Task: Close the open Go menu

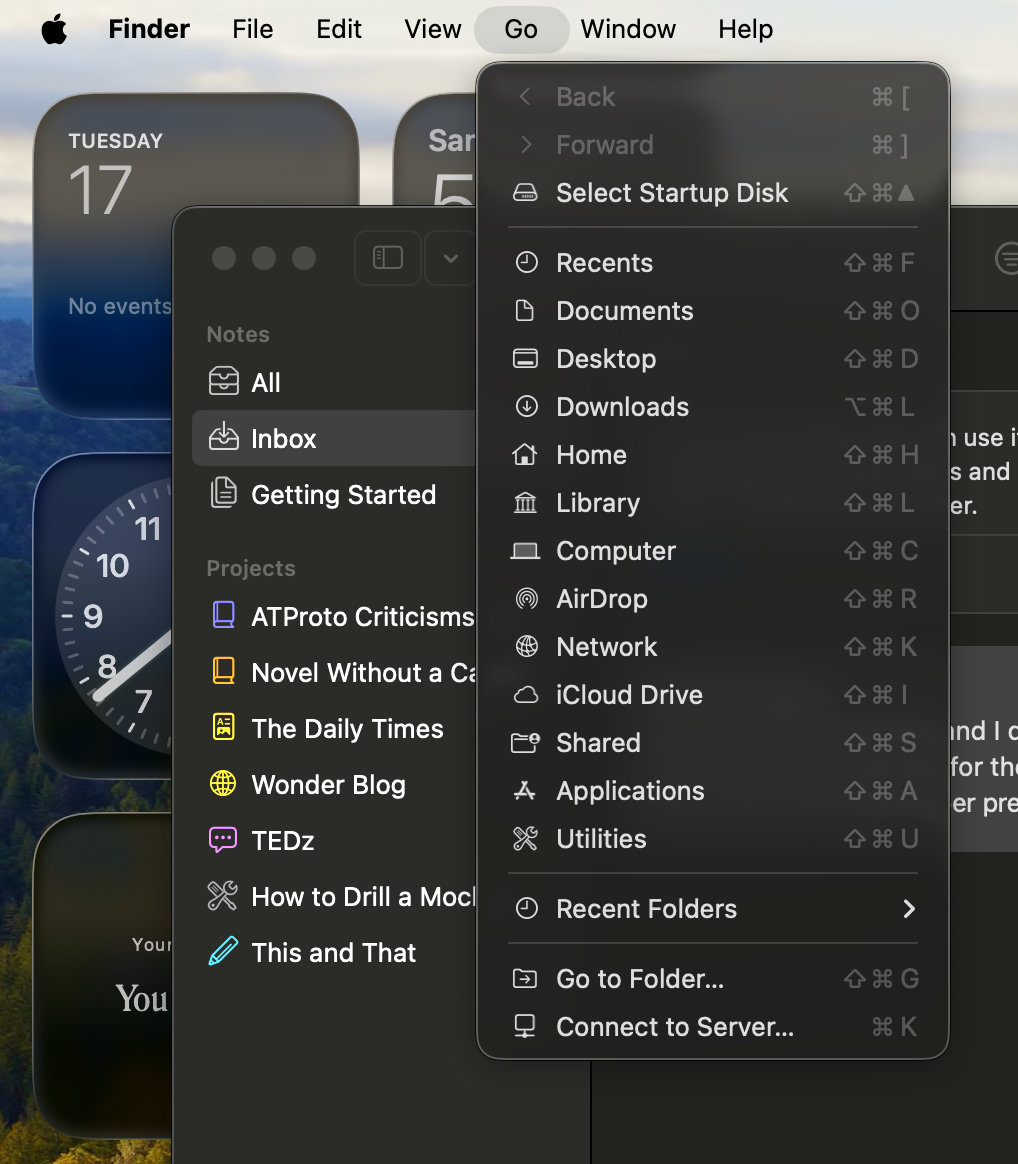Action: click(521, 30)
